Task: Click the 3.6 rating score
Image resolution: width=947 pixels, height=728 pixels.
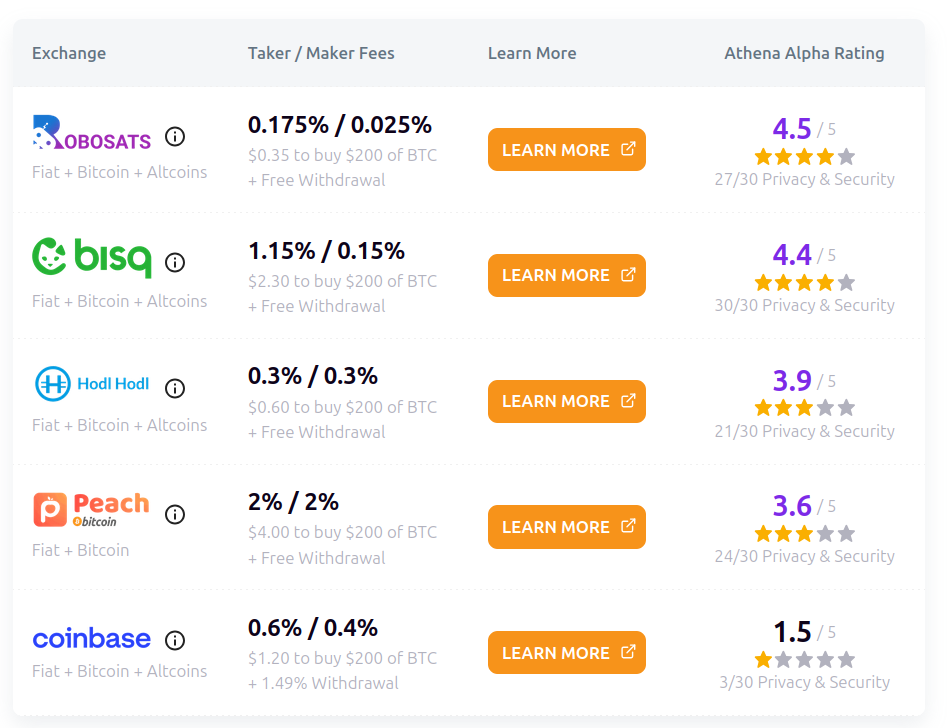Action: tap(792, 506)
